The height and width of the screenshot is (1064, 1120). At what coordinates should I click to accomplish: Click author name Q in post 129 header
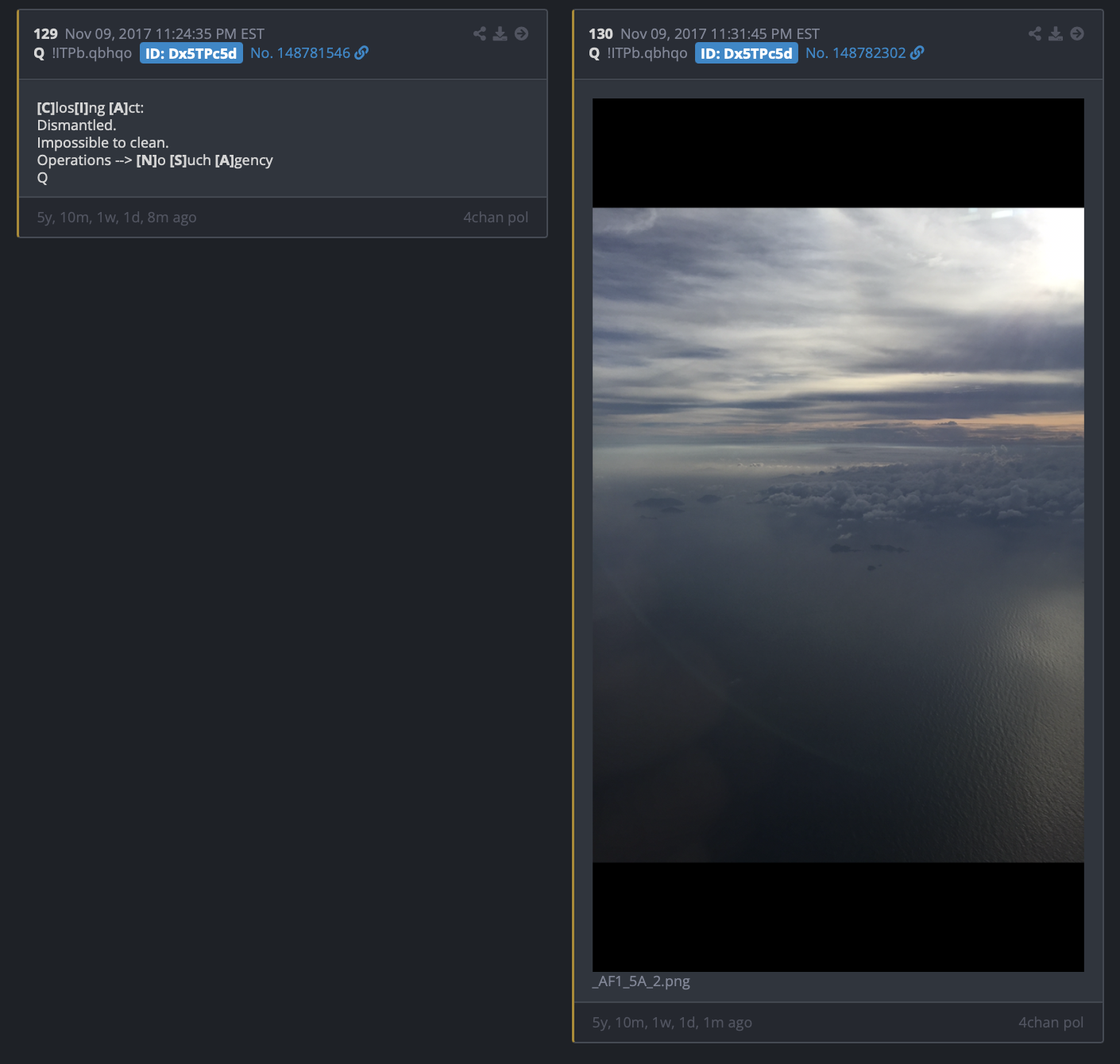click(x=39, y=53)
